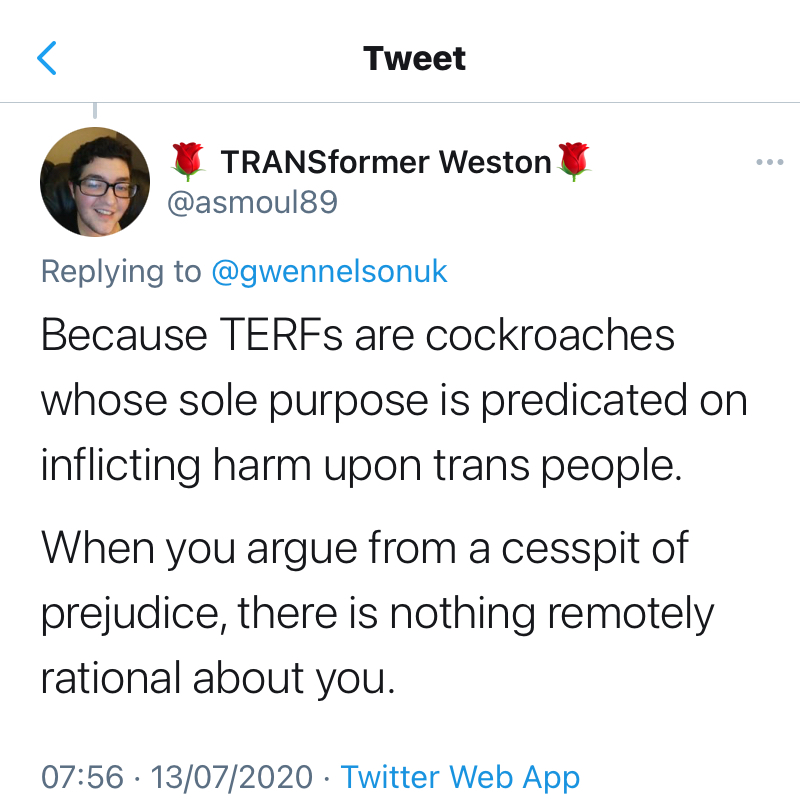Screen dimensions: 800x806
Task: Open the author's profile photo
Action: click(95, 182)
